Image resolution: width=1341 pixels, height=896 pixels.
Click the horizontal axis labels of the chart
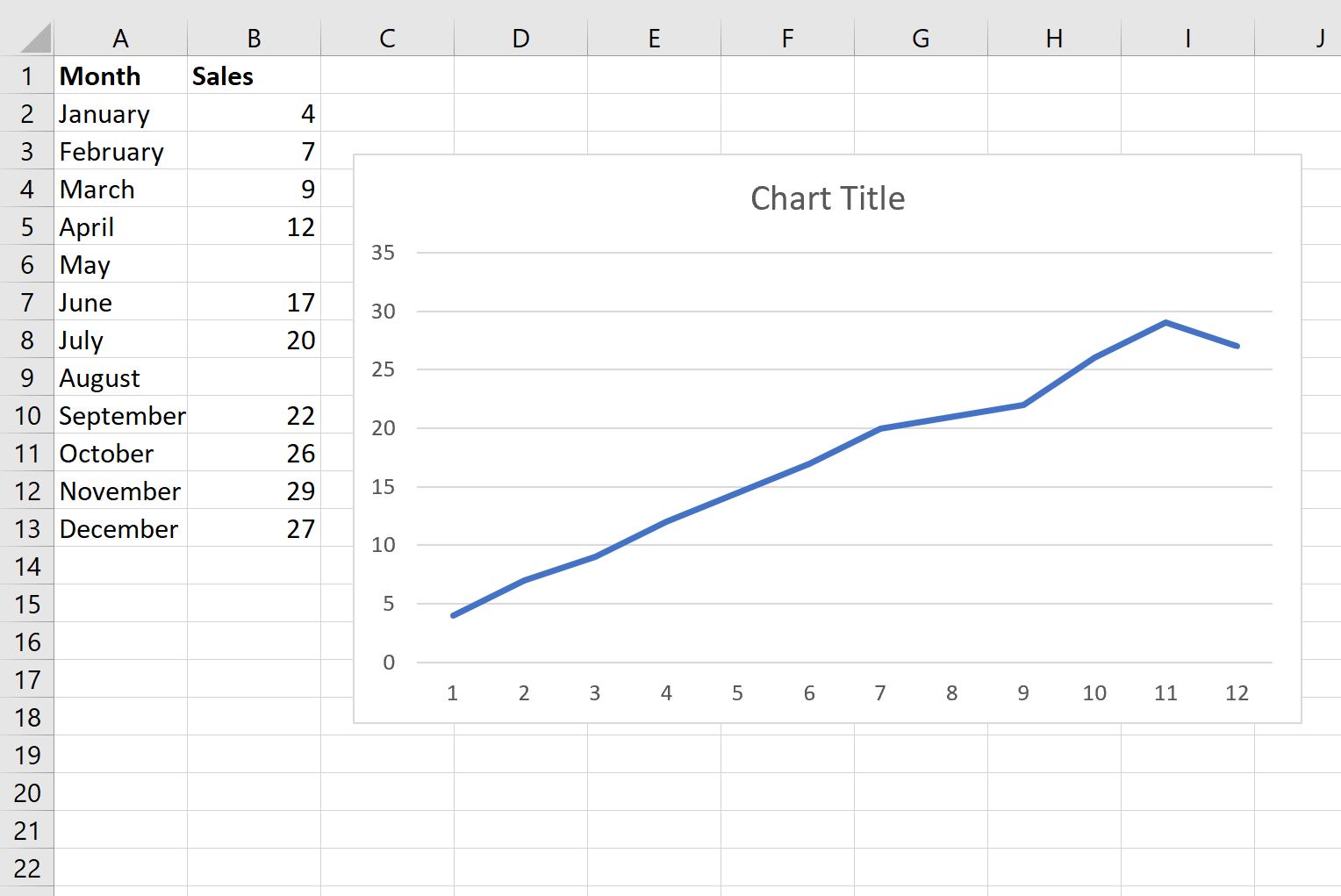[x=843, y=693]
